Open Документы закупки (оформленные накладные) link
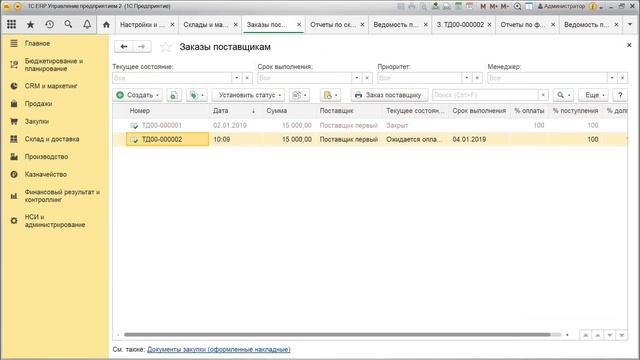Screen dimensions: 640x360 218,349
